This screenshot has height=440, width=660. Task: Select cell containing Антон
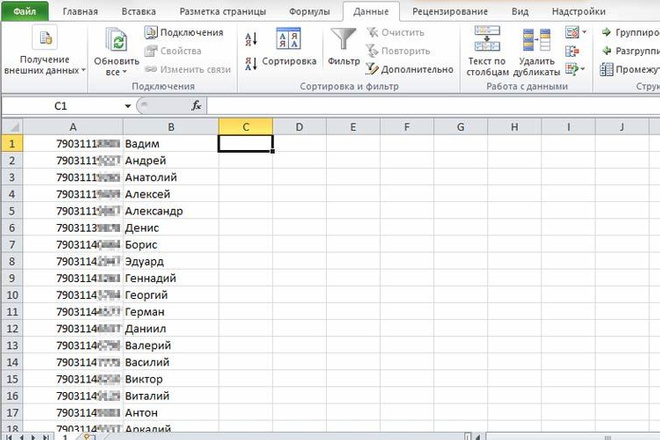click(171, 413)
